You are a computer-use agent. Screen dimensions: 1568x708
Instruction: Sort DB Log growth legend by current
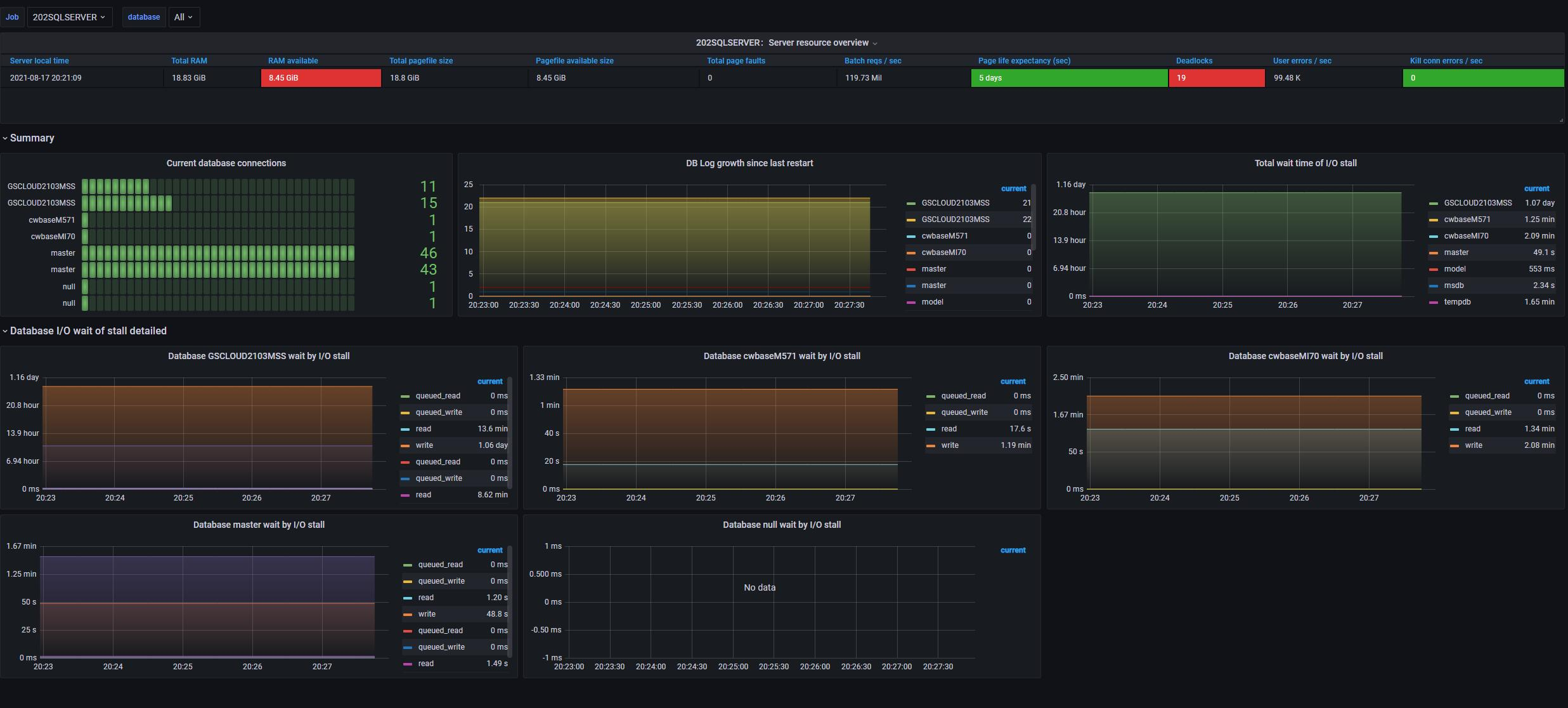click(1013, 188)
